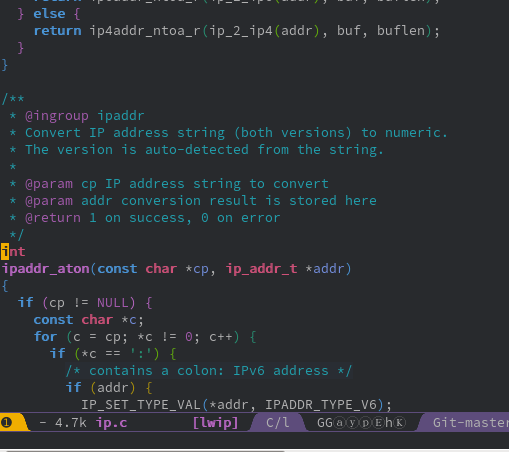The height and width of the screenshot is (452, 509).
Task: Click the '/**' doc comment opener
Action: coord(13,99)
